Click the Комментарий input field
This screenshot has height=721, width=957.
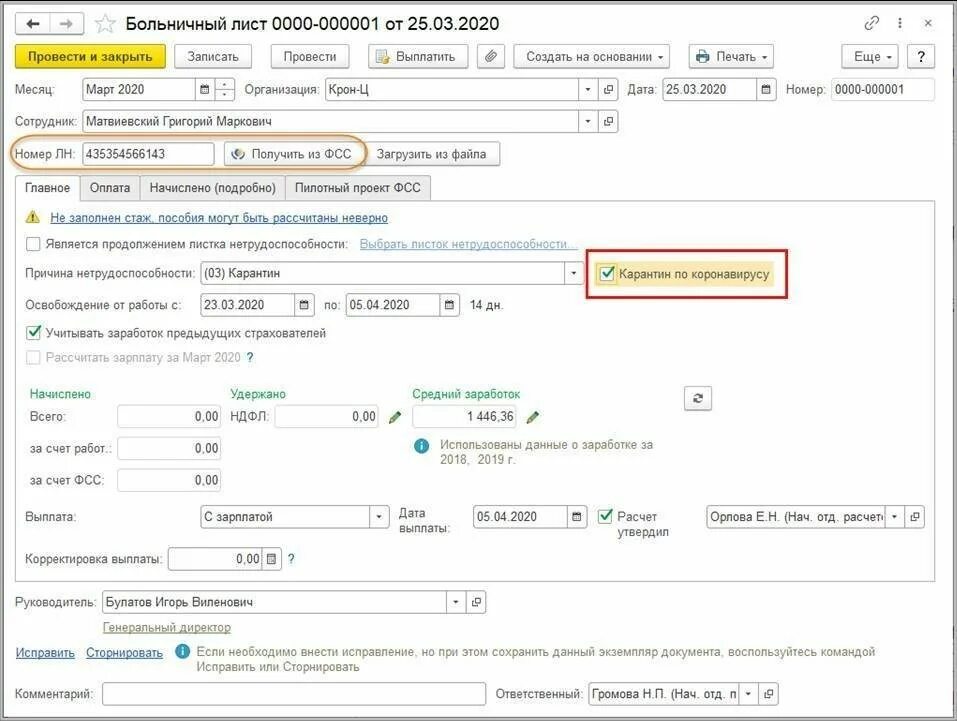pyautogui.click(x=294, y=694)
